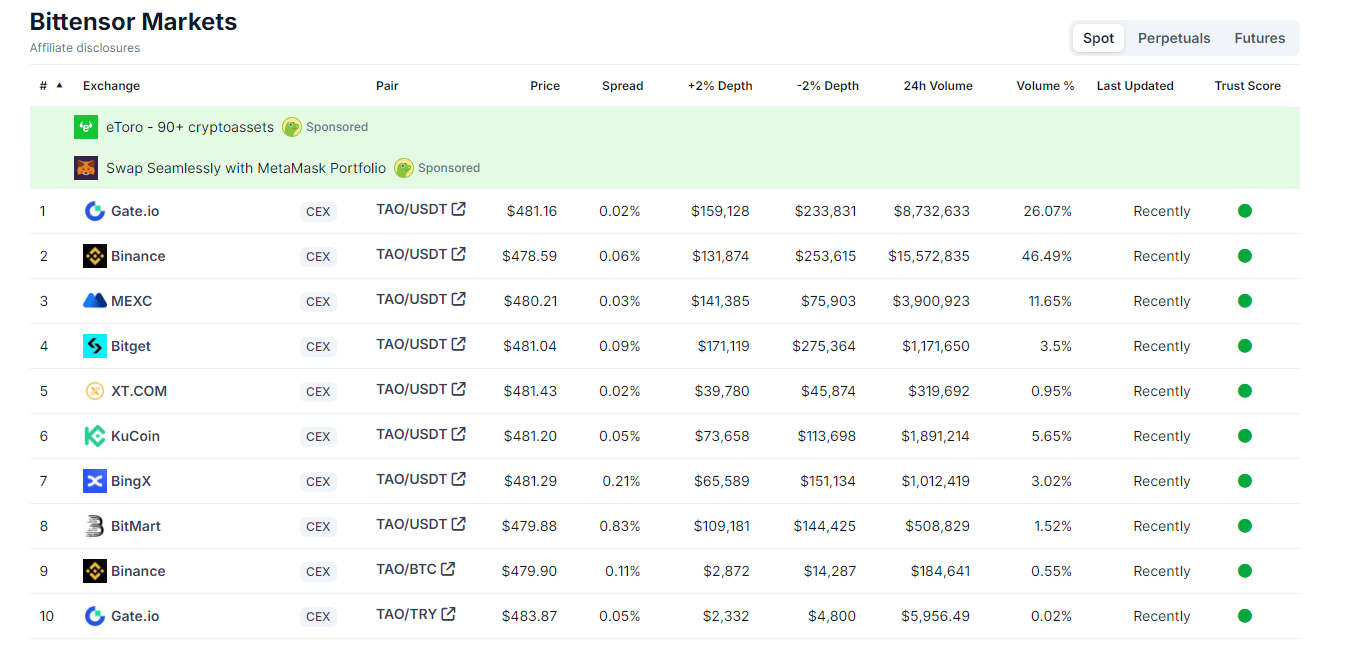The height and width of the screenshot is (651, 1345).
Task: Sort by Trust Score column header
Action: pyautogui.click(x=1247, y=86)
